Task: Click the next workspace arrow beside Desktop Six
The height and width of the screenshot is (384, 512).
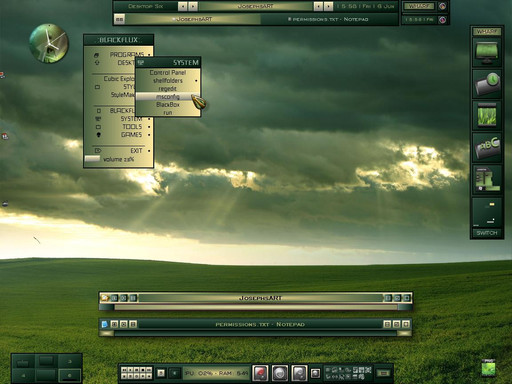Action: pos(193,6)
